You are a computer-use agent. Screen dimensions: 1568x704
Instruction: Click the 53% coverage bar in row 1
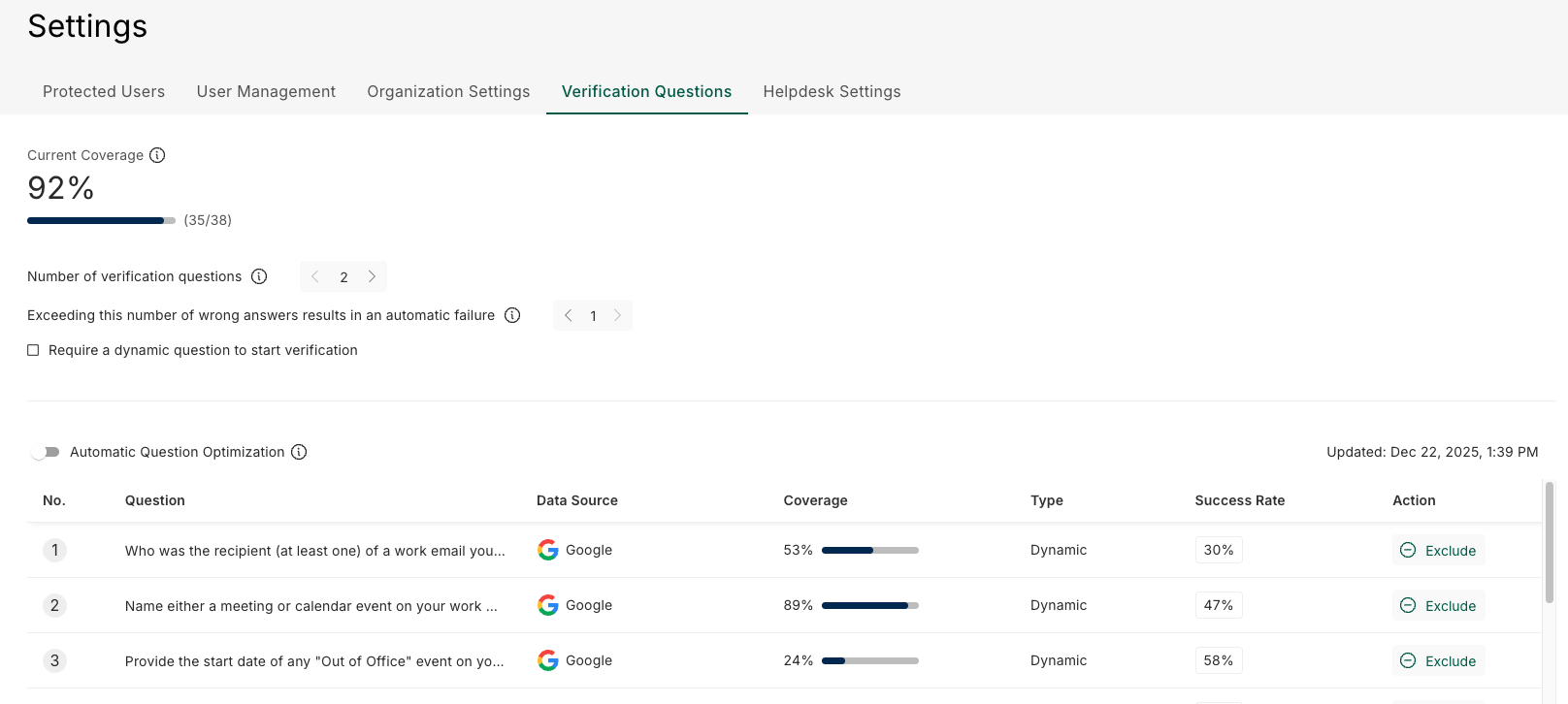point(870,550)
